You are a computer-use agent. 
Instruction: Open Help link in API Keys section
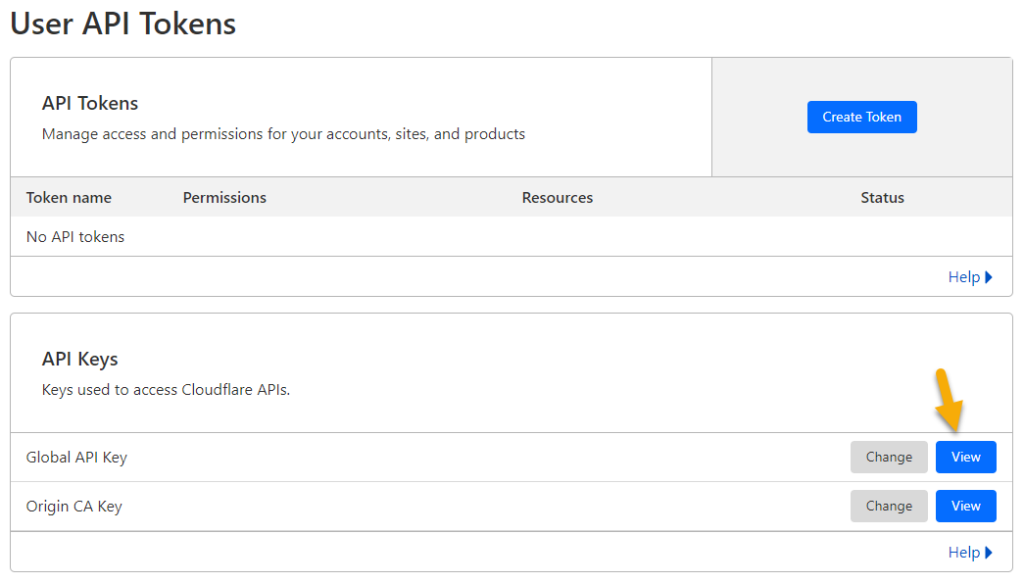[x=963, y=552]
